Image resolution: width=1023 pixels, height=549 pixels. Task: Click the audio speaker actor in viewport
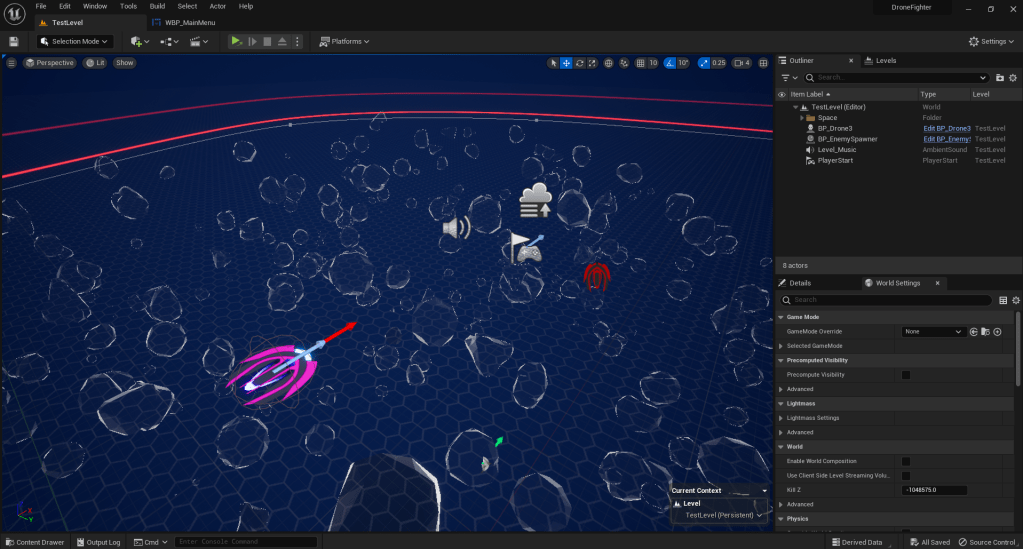(456, 228)
